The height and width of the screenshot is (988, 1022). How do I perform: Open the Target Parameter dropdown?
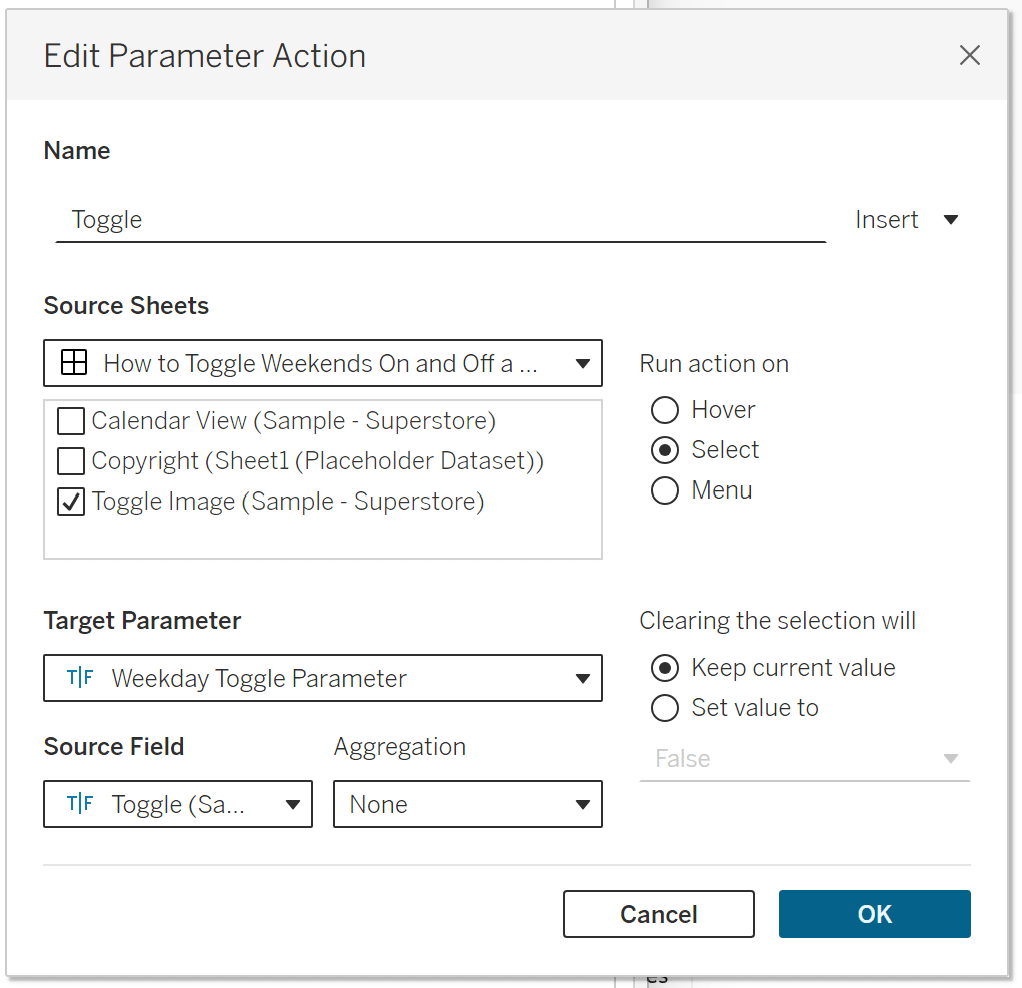pos(323,678)
